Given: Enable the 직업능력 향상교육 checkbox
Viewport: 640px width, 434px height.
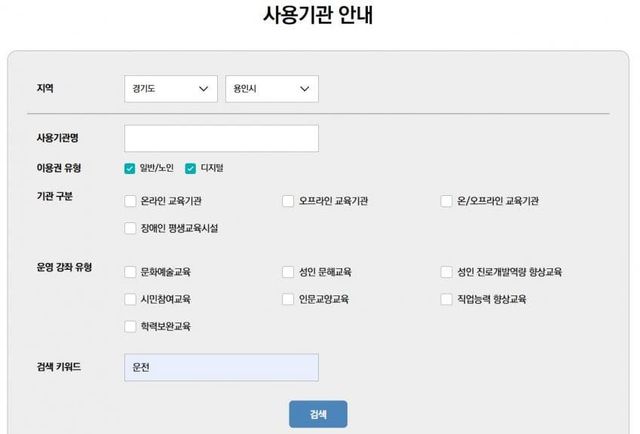Looking at the screenshot, I should (446, 299).
